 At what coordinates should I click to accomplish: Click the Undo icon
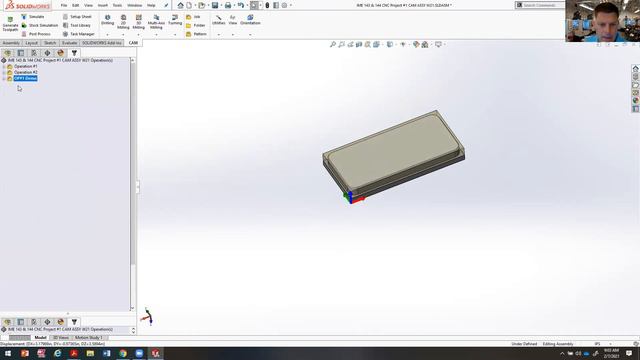click(240, 5)
